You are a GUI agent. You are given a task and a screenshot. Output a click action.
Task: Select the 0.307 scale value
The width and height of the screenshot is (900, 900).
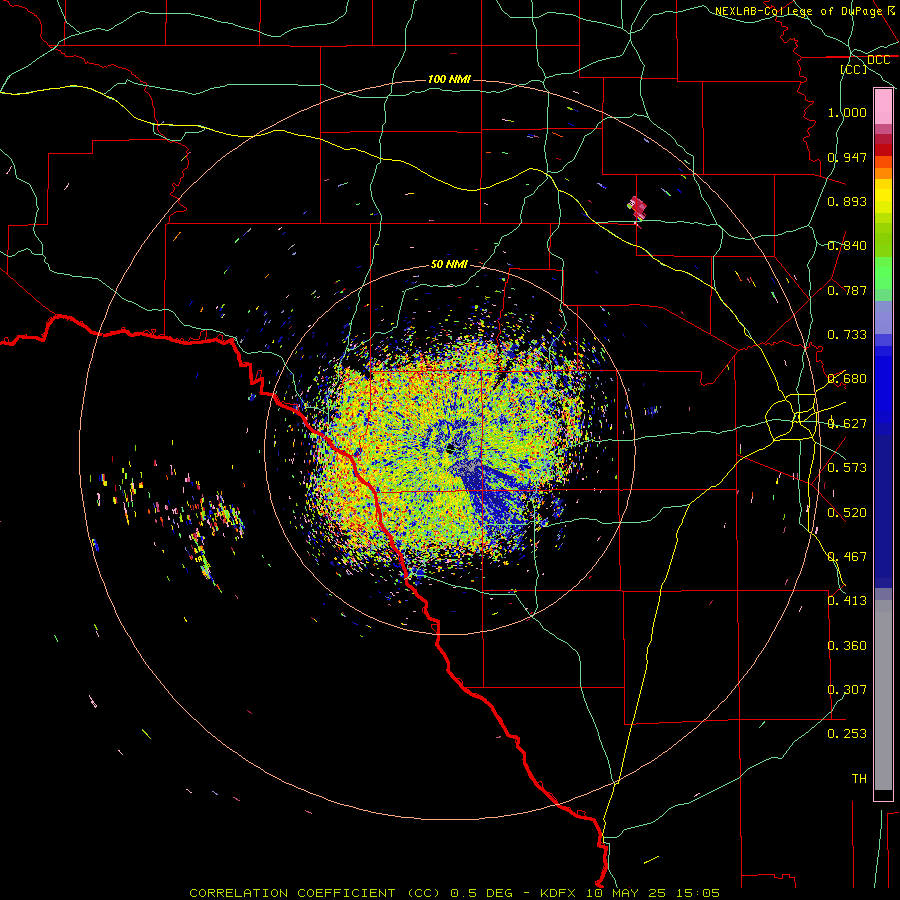(847, 690)
